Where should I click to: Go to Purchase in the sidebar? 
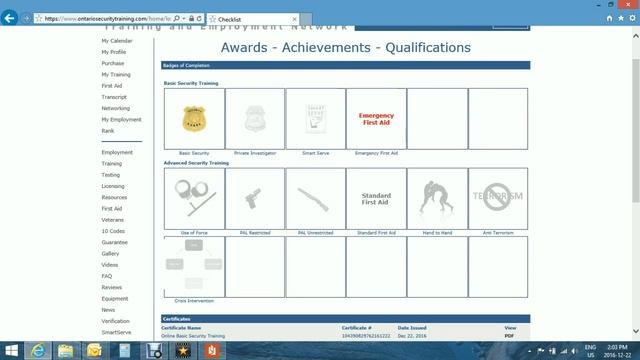coord(113,63)
